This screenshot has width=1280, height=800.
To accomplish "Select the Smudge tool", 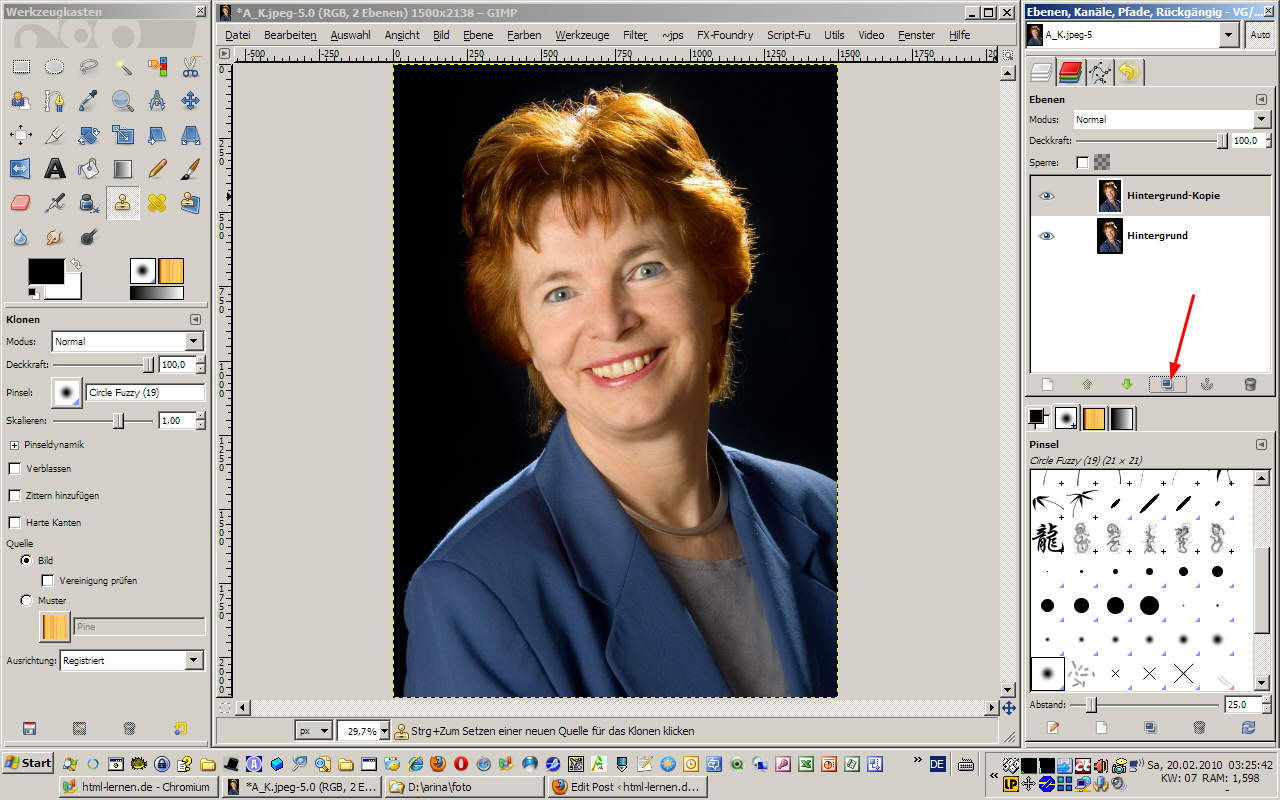I will pyautogui.click(x=55, y=237).
